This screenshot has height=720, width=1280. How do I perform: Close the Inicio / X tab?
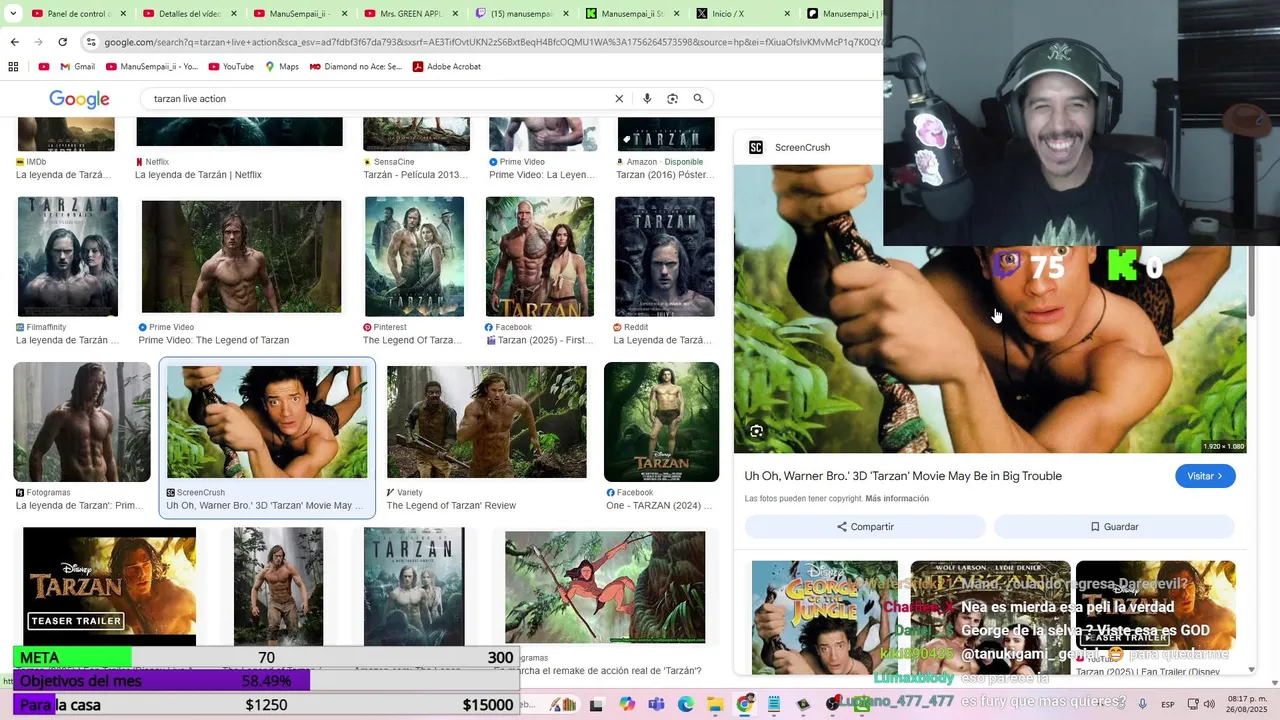click(787, 14)
